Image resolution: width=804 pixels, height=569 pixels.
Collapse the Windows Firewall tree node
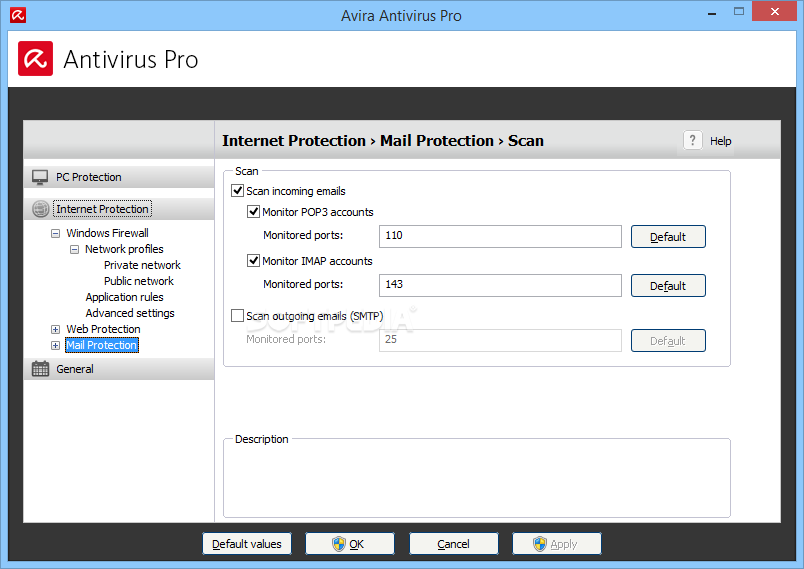[55, 234]
